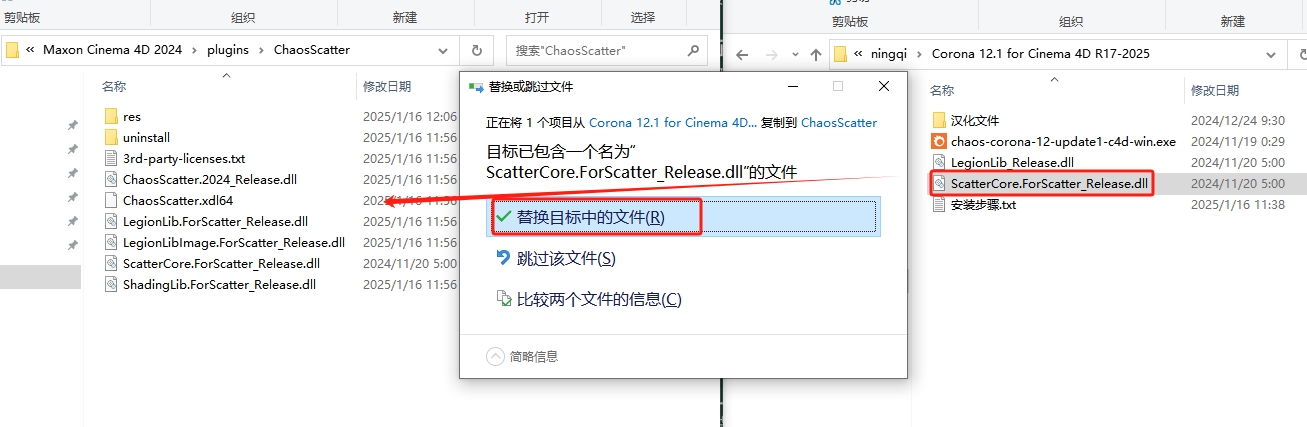Click the ChaosScatter breadcrumb segment
Screen dimensions: 1307x427
coord(311,49)
